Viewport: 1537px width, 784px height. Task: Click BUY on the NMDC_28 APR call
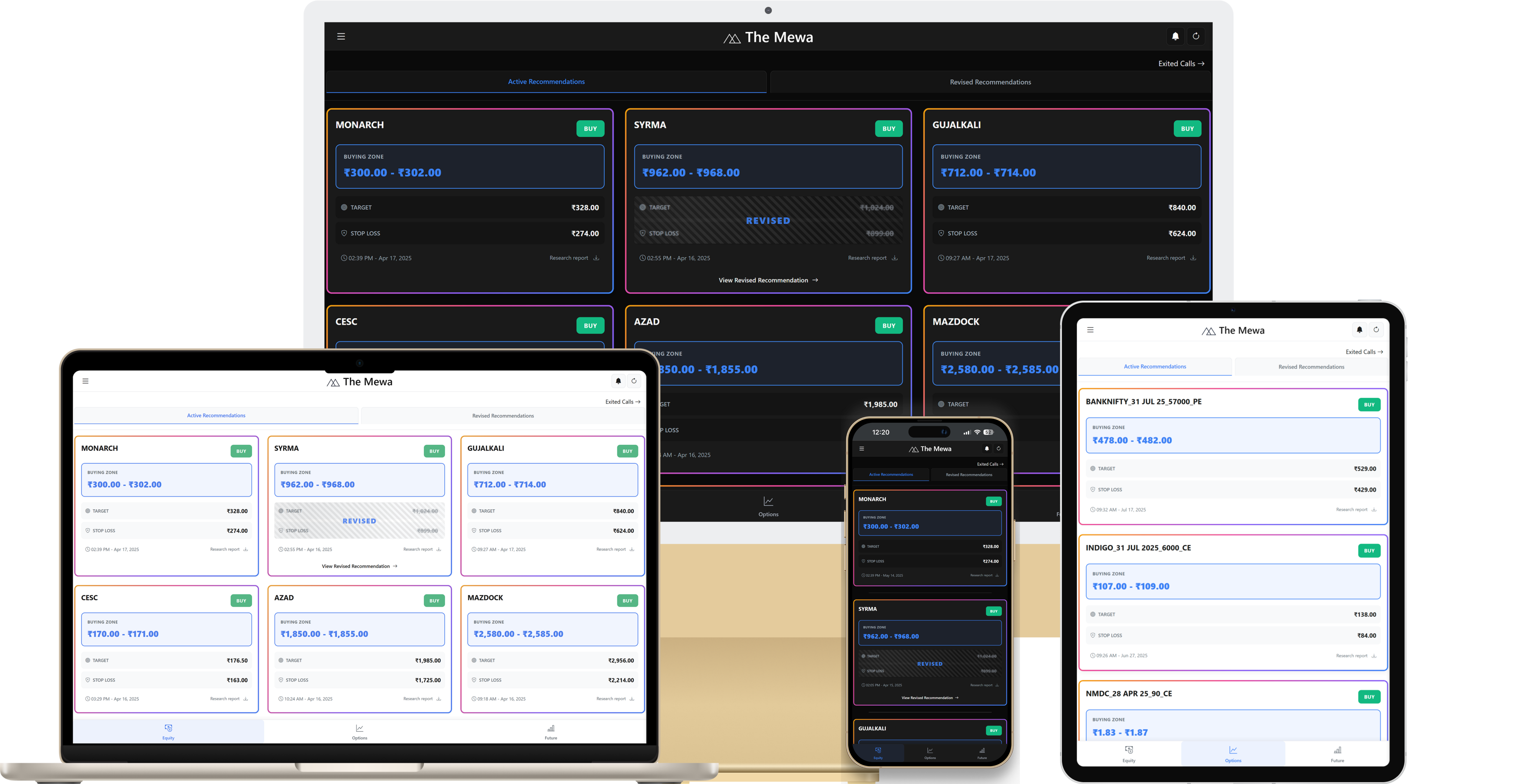pyautogui.click(x=1369, y=696)
